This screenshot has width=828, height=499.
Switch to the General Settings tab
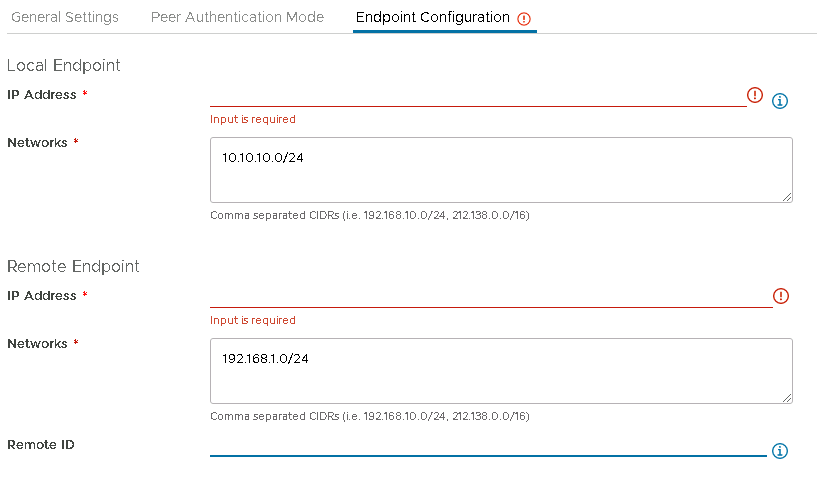65,18
